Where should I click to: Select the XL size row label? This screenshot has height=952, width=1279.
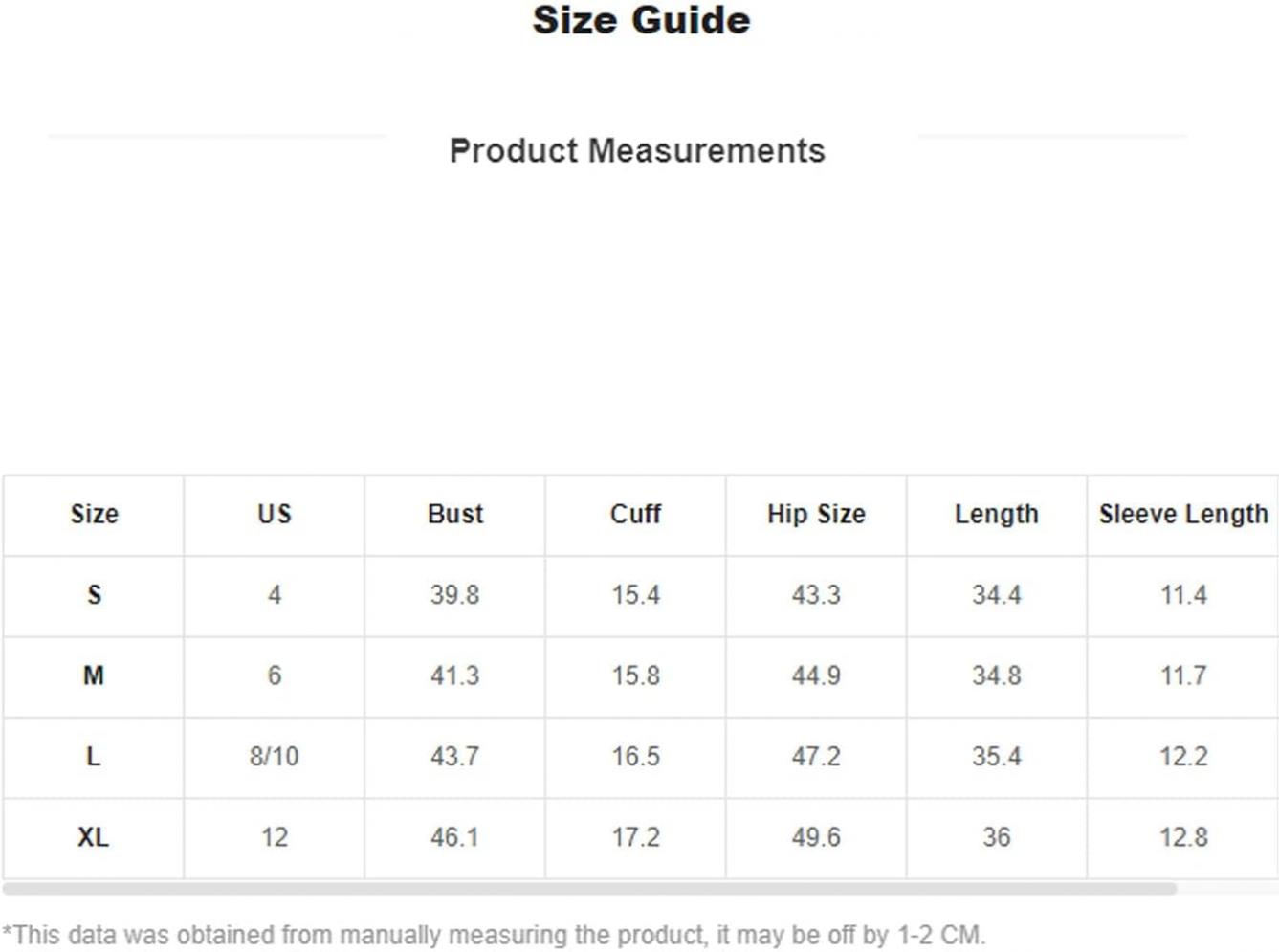(94, 837)
